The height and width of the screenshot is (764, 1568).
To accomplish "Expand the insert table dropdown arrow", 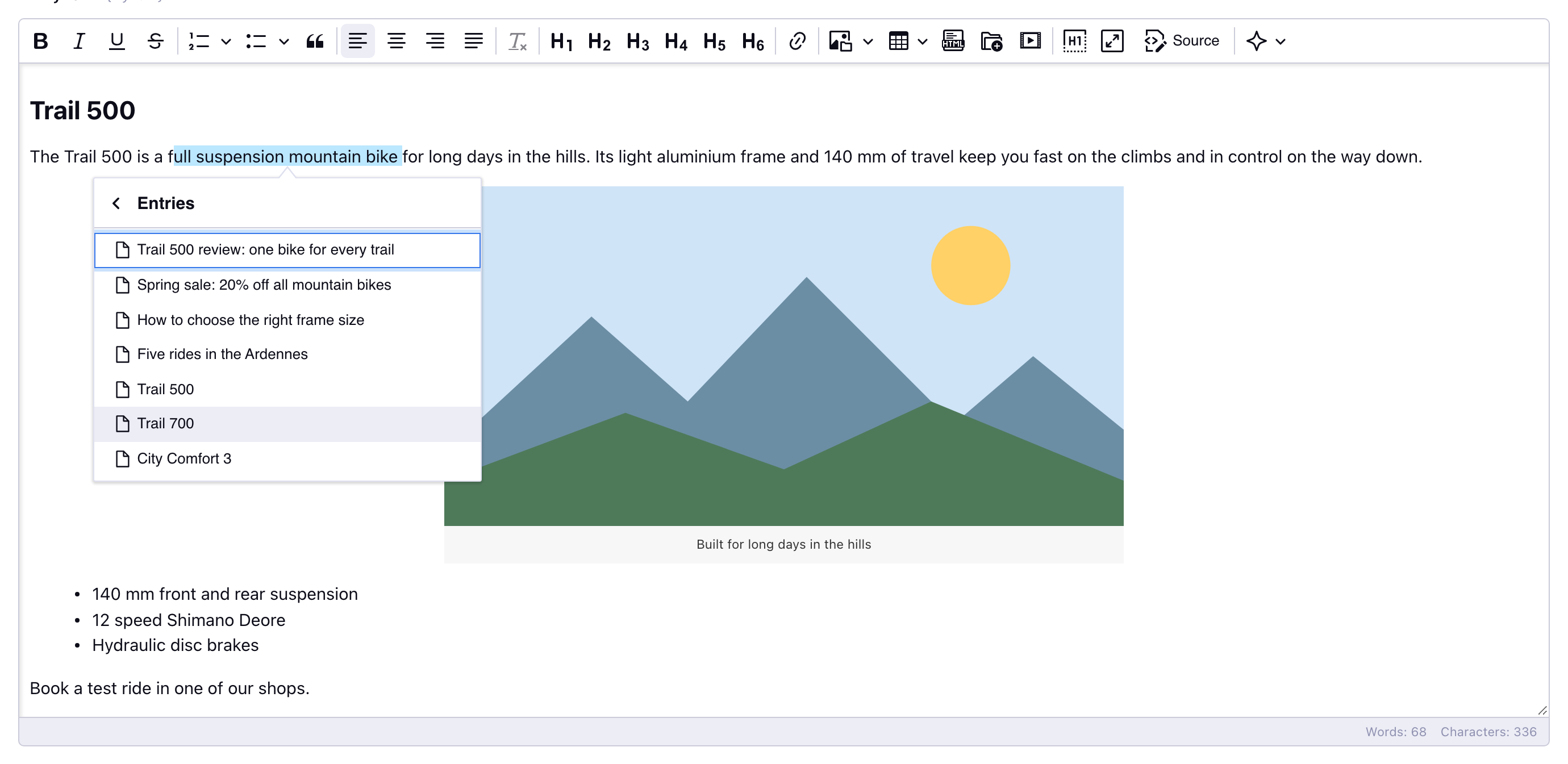I will (923, 41).
